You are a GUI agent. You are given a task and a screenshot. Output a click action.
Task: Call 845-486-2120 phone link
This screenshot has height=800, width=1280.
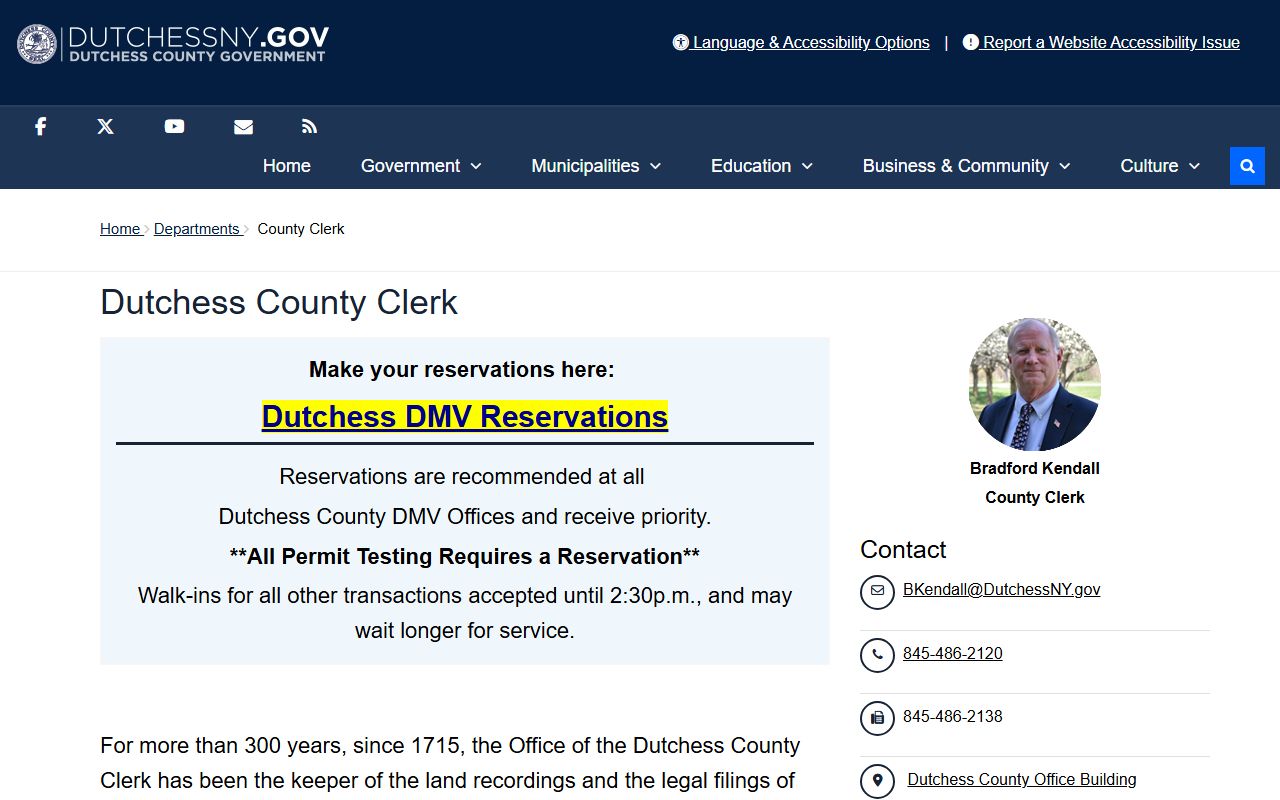point(952,654)
